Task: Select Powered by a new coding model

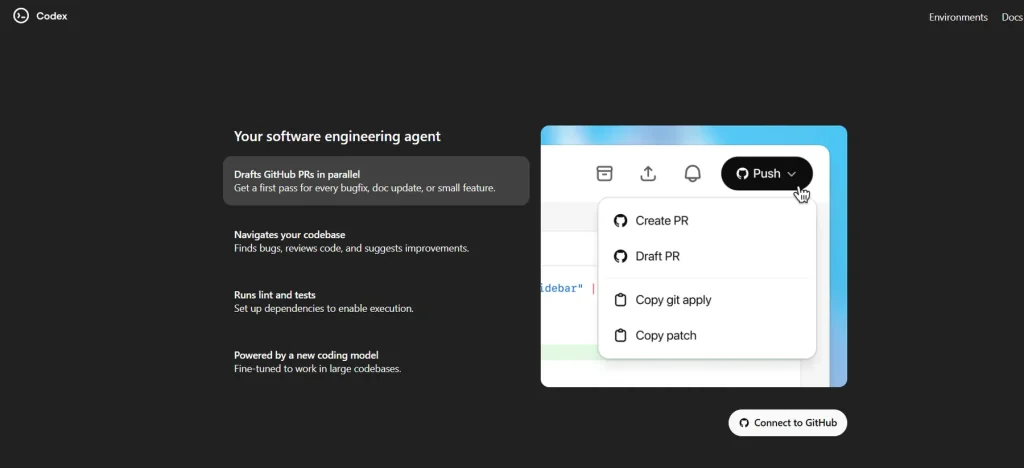Action: click(376, 362)
